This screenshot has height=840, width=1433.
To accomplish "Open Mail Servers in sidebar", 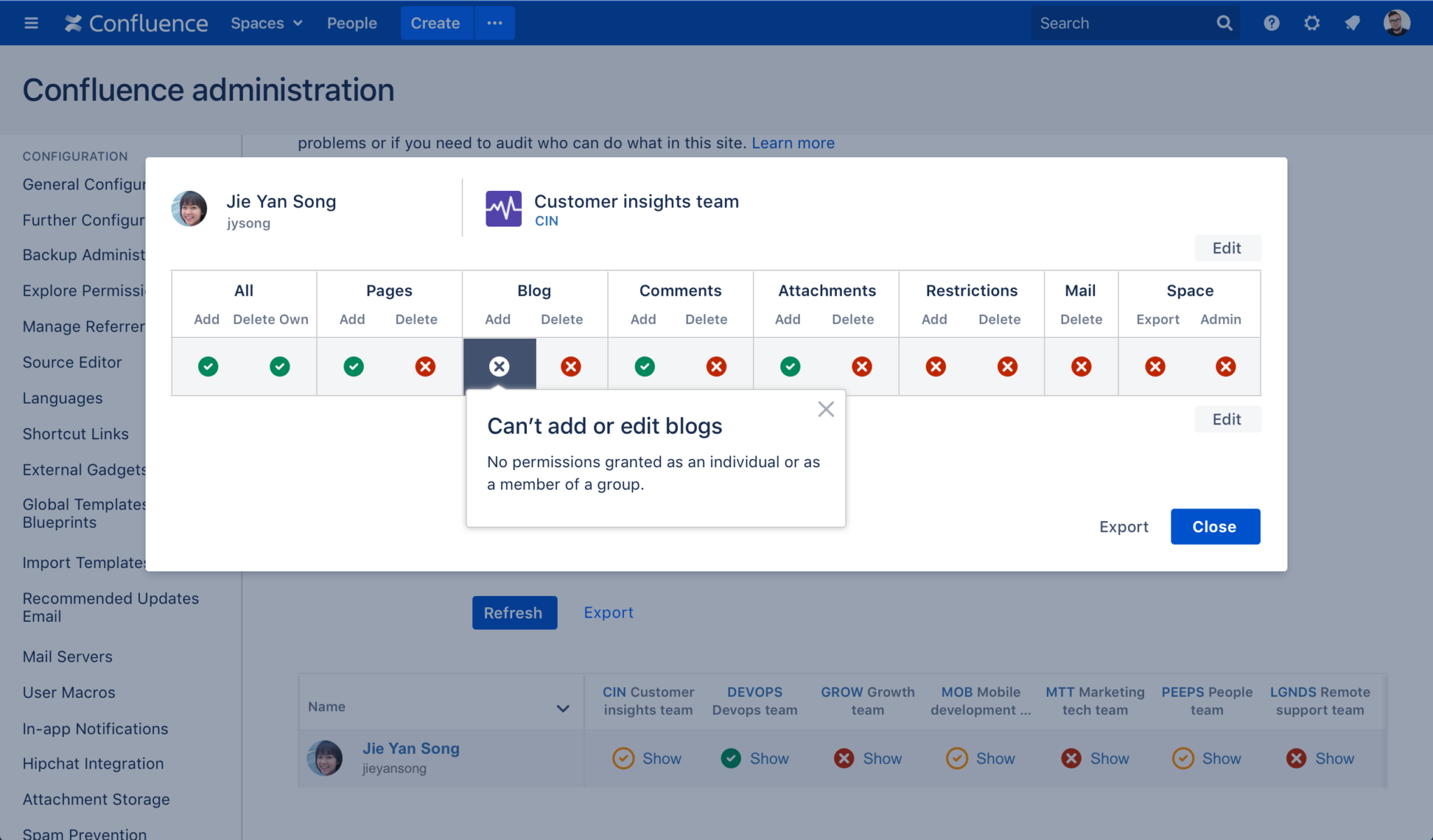I will 67,657.
